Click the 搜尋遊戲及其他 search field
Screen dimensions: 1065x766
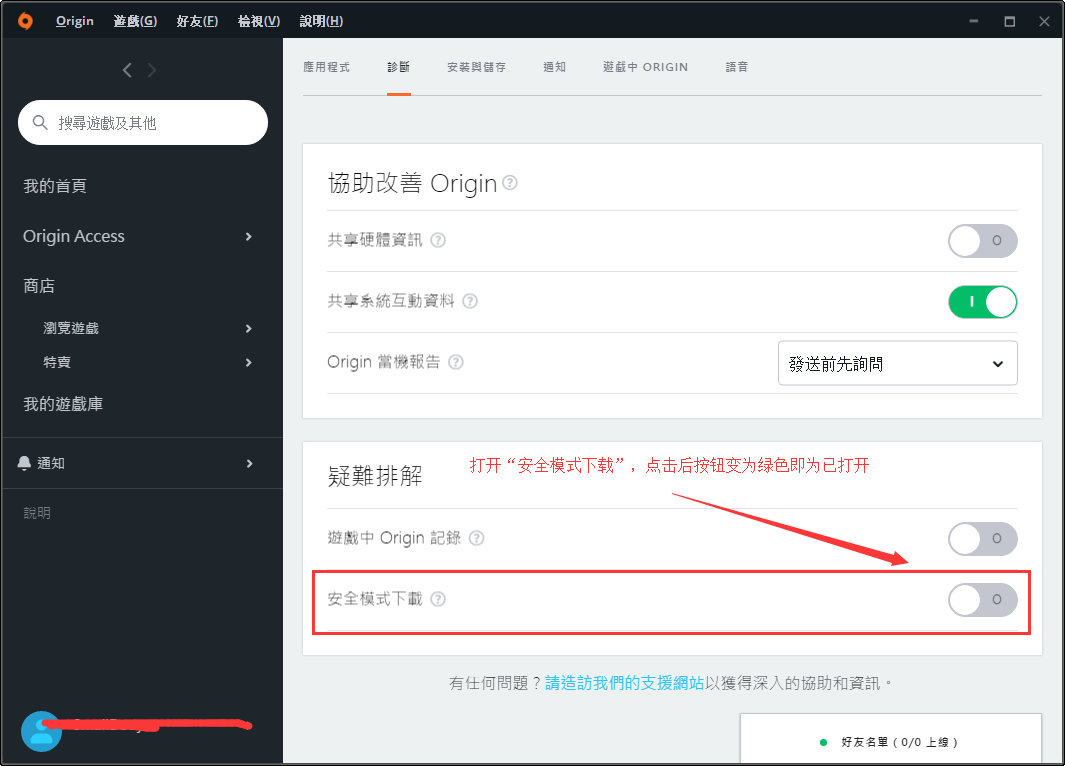click(143, 122)
